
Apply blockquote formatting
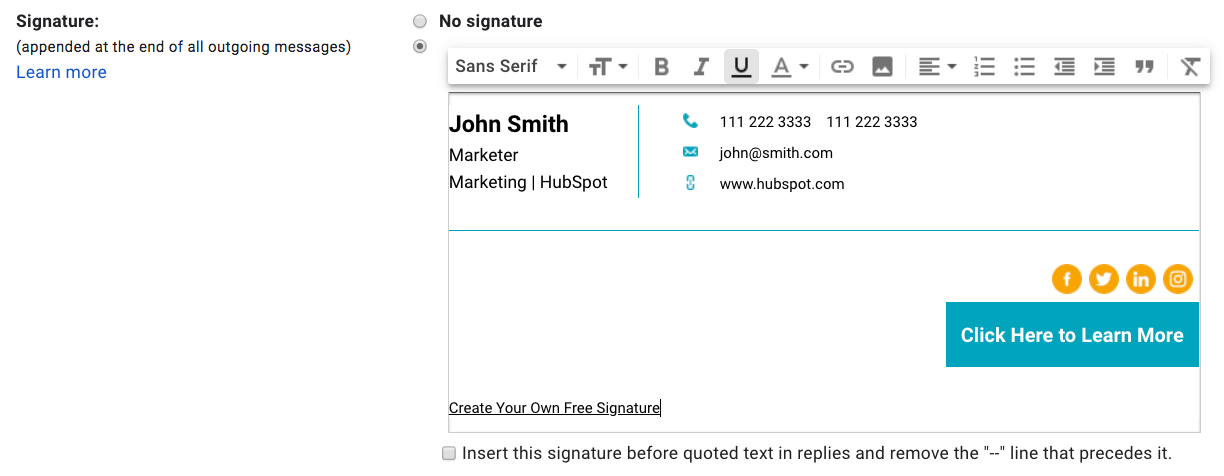(1144, 67)
